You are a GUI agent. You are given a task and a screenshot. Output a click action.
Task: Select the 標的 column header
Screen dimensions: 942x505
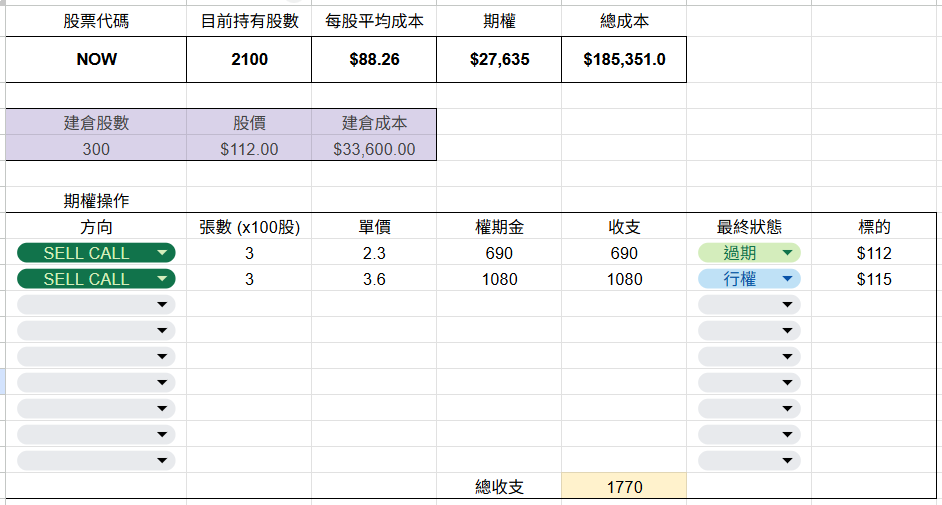point(874,226)
